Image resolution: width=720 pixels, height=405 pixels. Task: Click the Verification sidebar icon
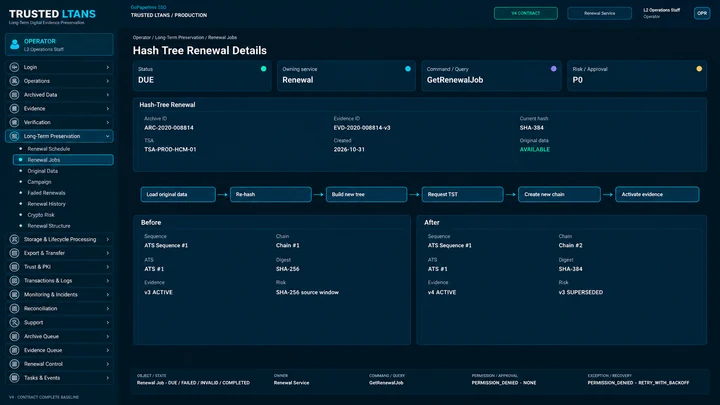point(14,122)
